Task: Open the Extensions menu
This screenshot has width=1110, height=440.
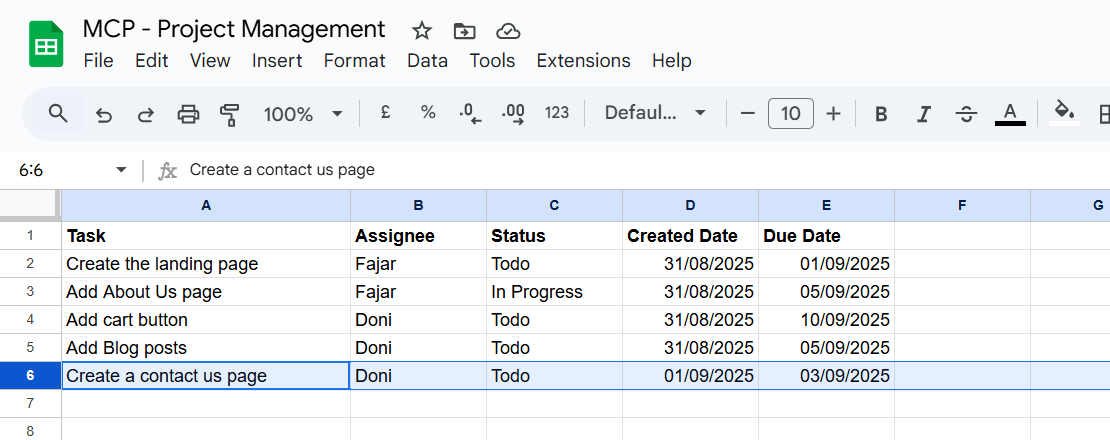Action: [x=583, y=61]
